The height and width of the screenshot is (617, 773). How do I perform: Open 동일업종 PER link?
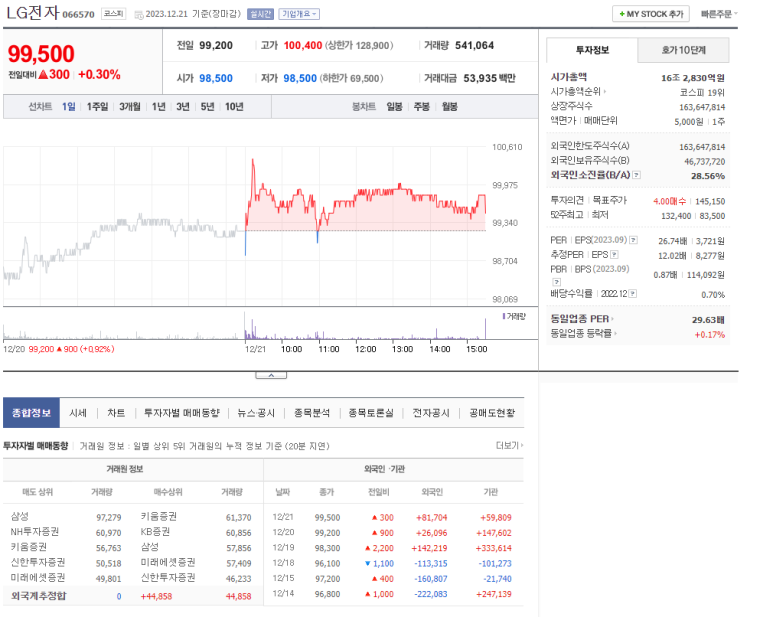pos(582,319)
